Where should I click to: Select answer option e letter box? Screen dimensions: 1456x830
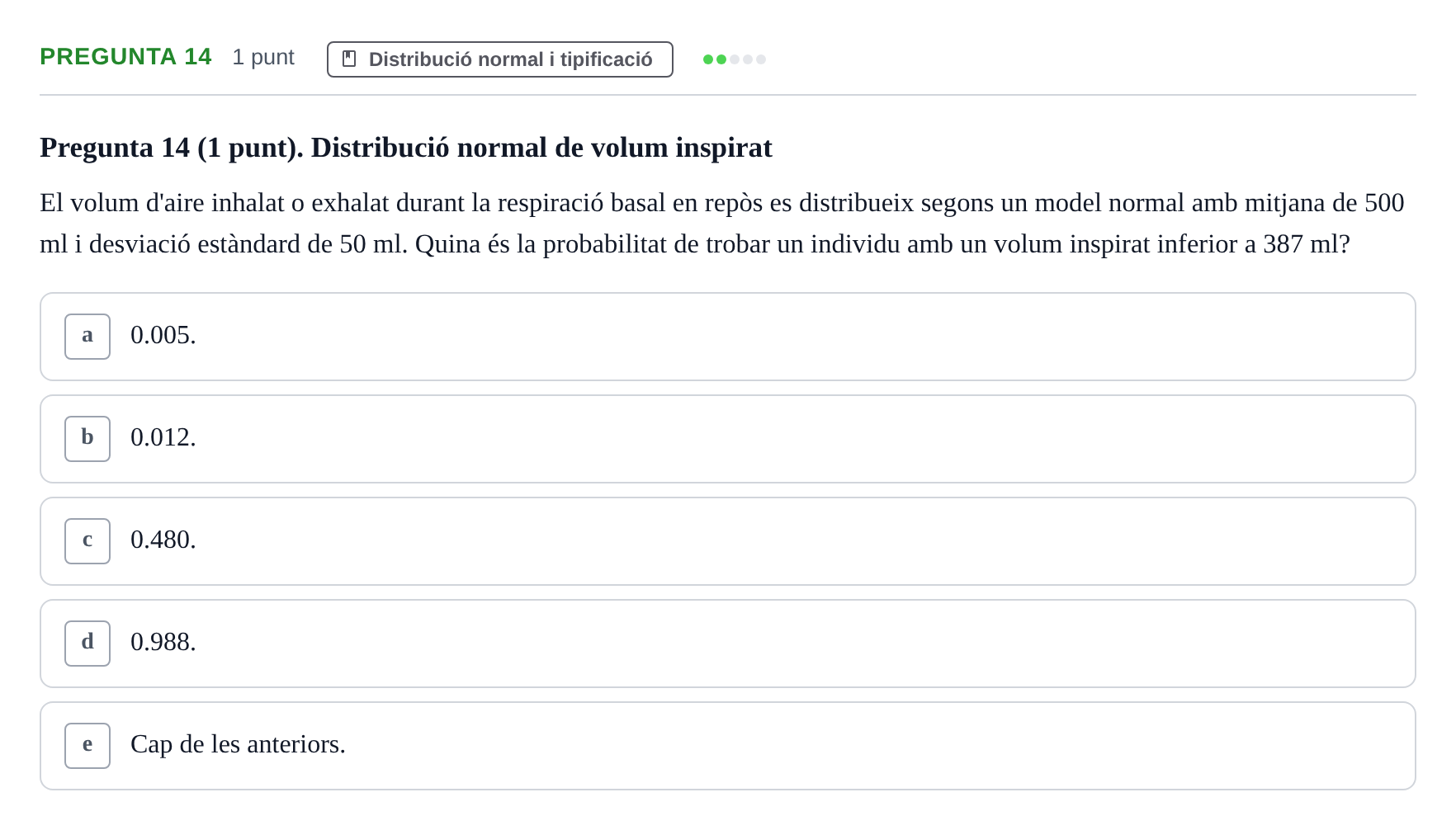87,746
